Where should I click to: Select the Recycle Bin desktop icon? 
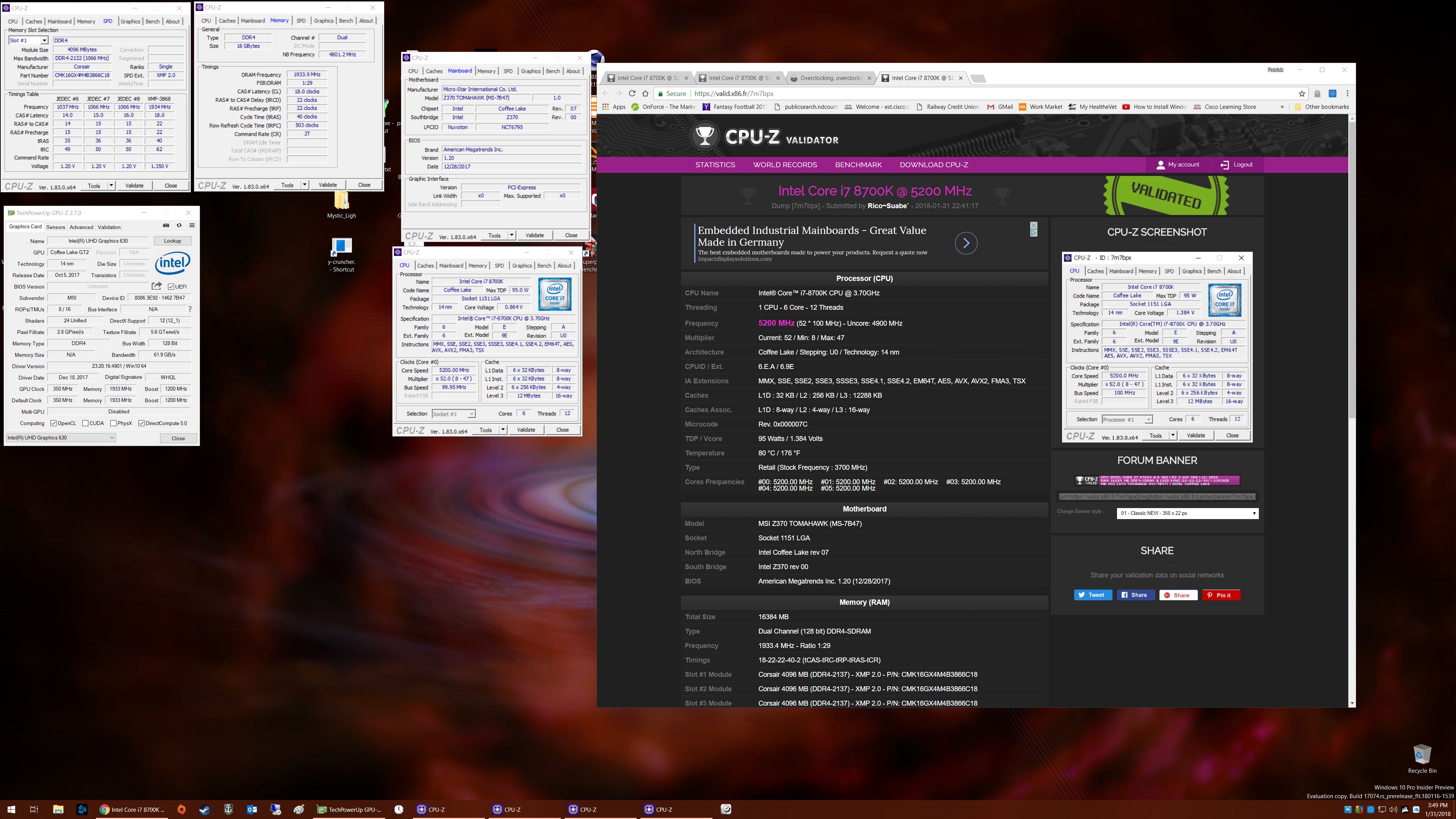[x=1422, y=758]
